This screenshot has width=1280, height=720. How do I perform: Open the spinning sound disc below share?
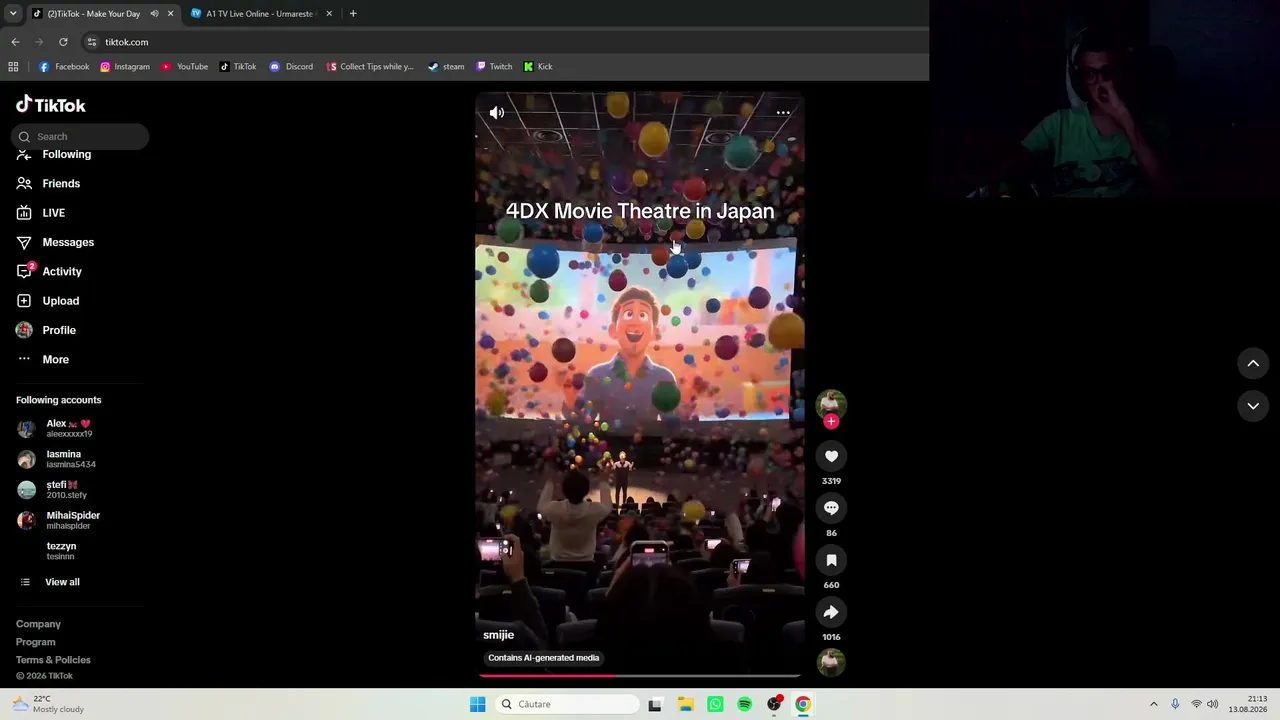831,662
